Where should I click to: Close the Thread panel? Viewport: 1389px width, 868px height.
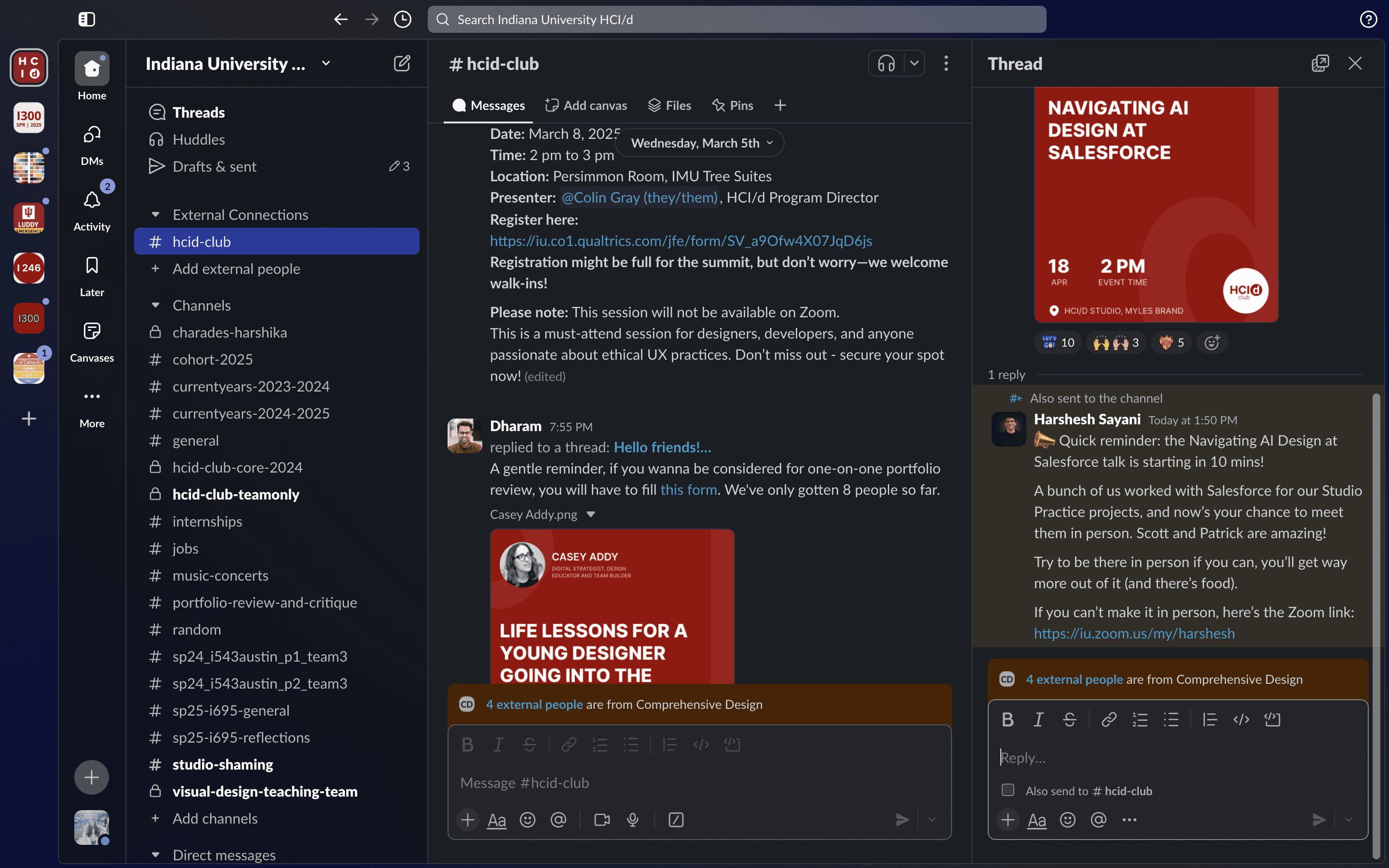1355,63
